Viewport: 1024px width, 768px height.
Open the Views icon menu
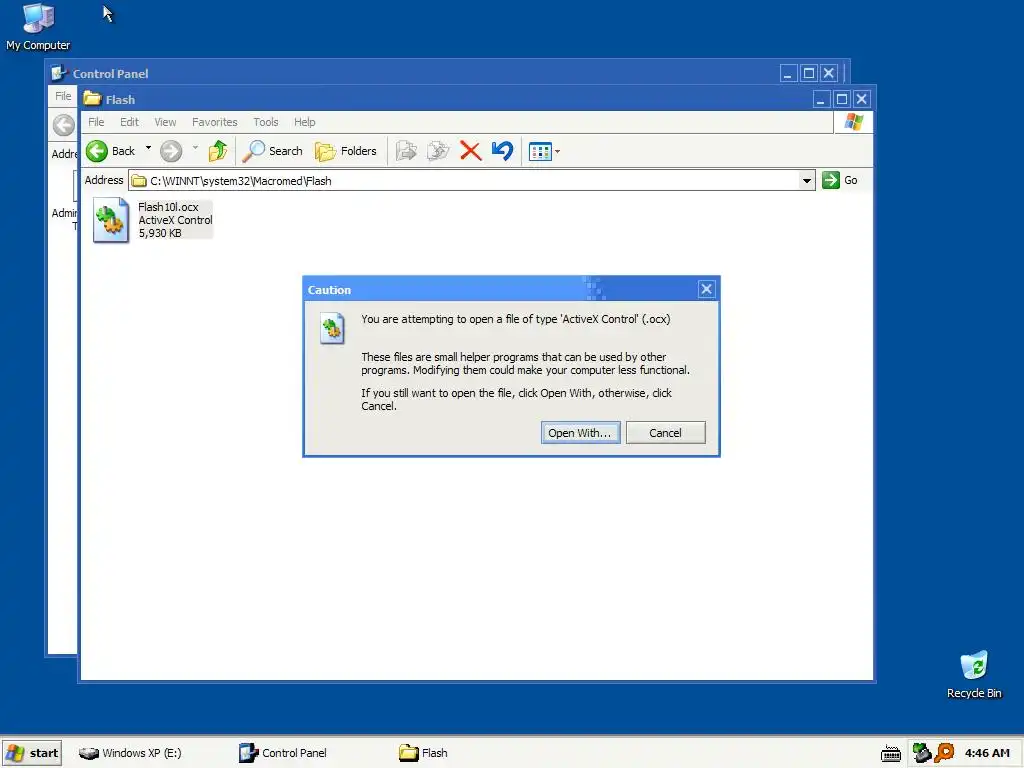click(x=540, y=152)
